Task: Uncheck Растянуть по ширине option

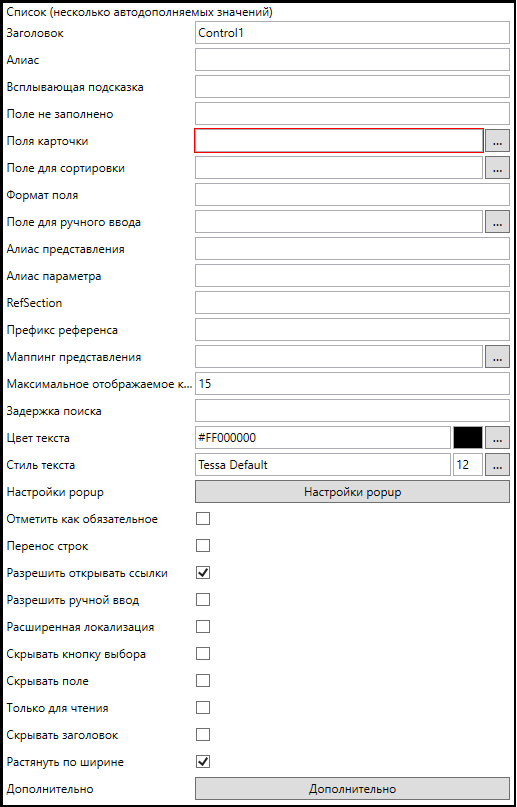Action: click(x=203, y=762)
